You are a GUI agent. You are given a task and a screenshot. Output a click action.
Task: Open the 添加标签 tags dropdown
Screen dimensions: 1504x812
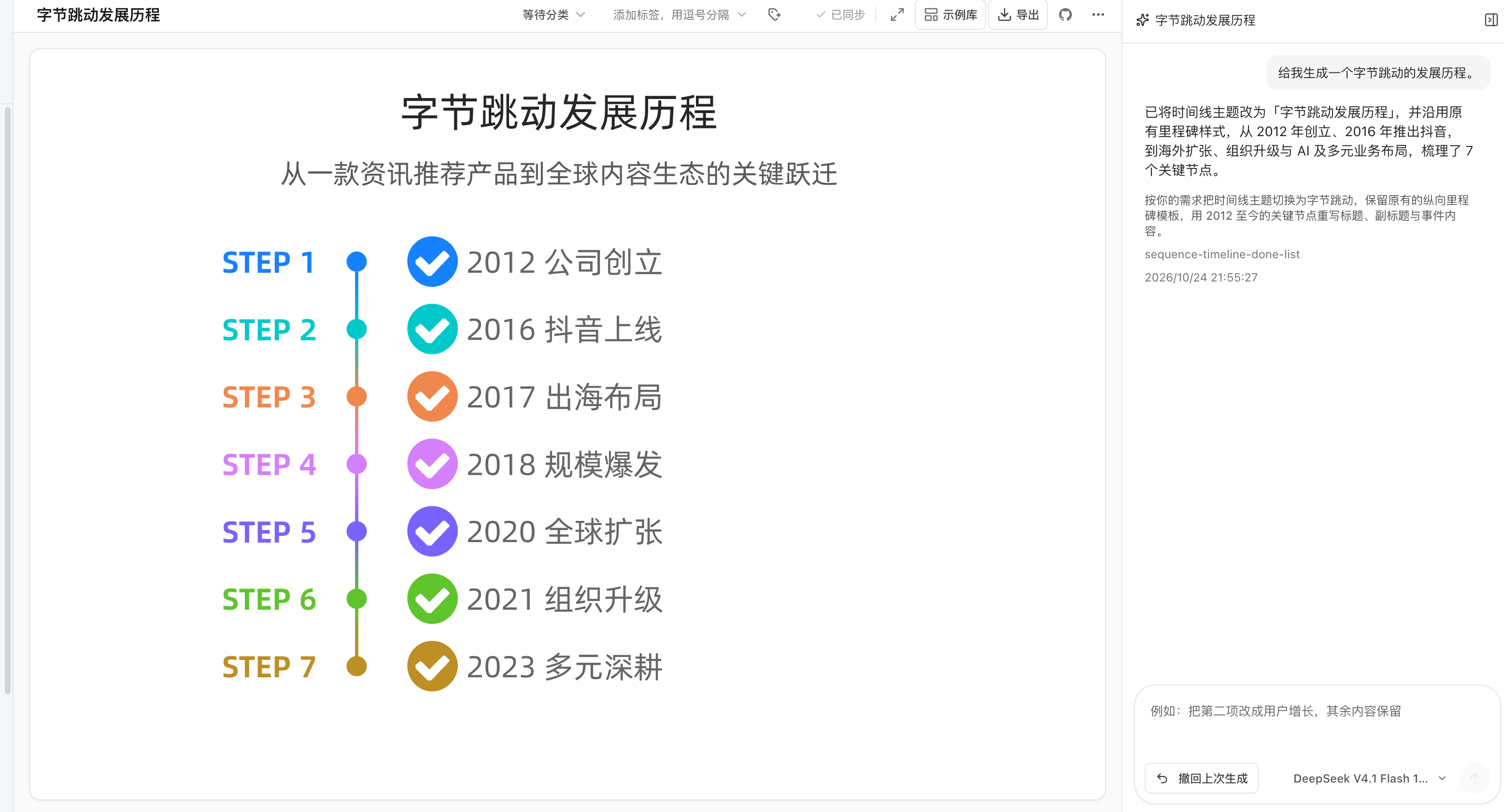[x=680, y=14]
